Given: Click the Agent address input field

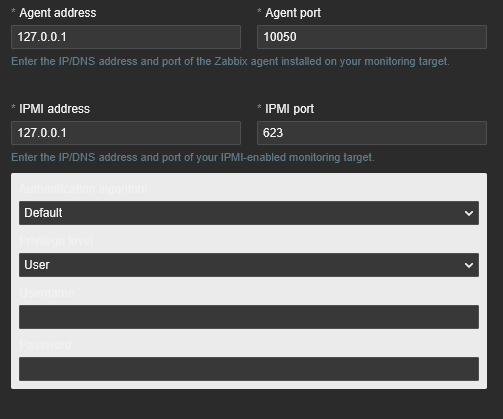Looking at the screenshot, I should (126, 37).
